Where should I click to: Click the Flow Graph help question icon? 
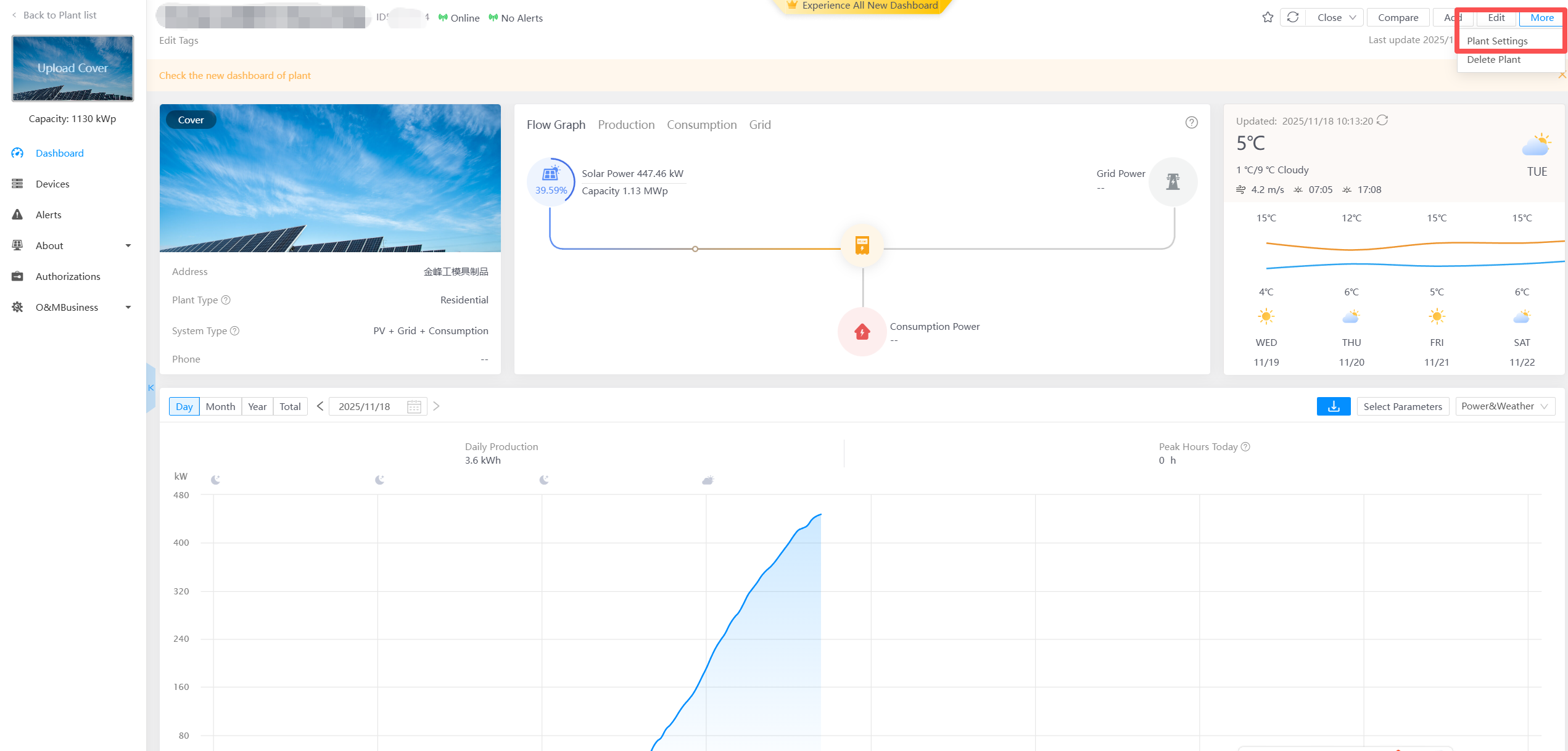click(x=1191, y=123)
